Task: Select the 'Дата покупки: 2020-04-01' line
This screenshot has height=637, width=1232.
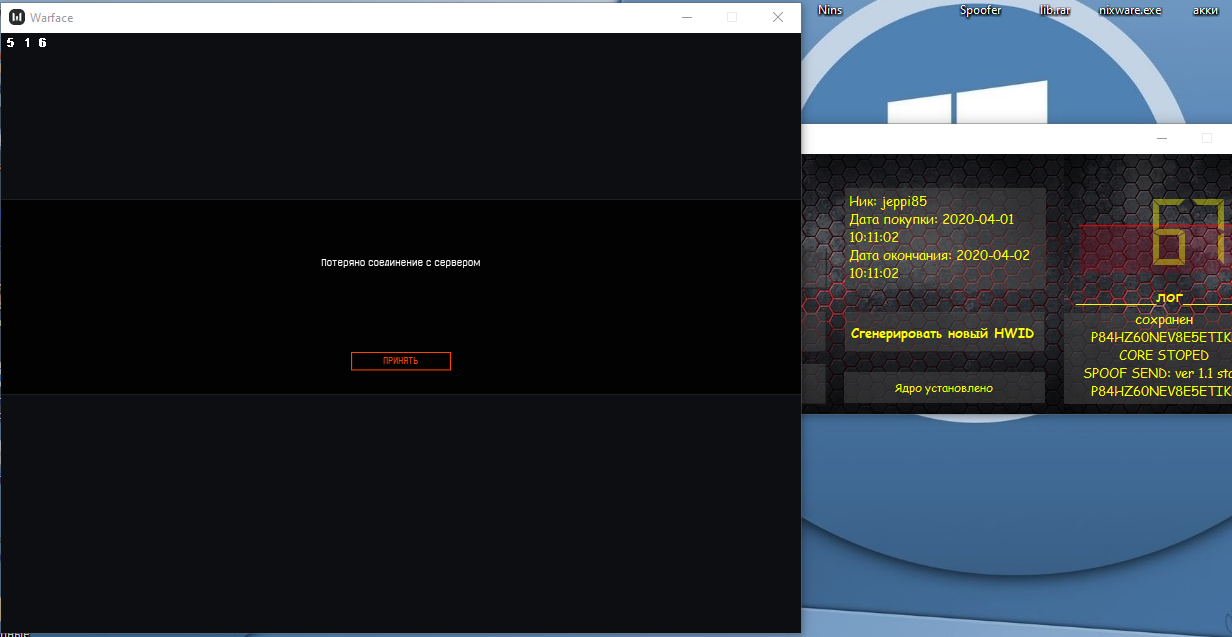Action: click(x=933, y=219)
